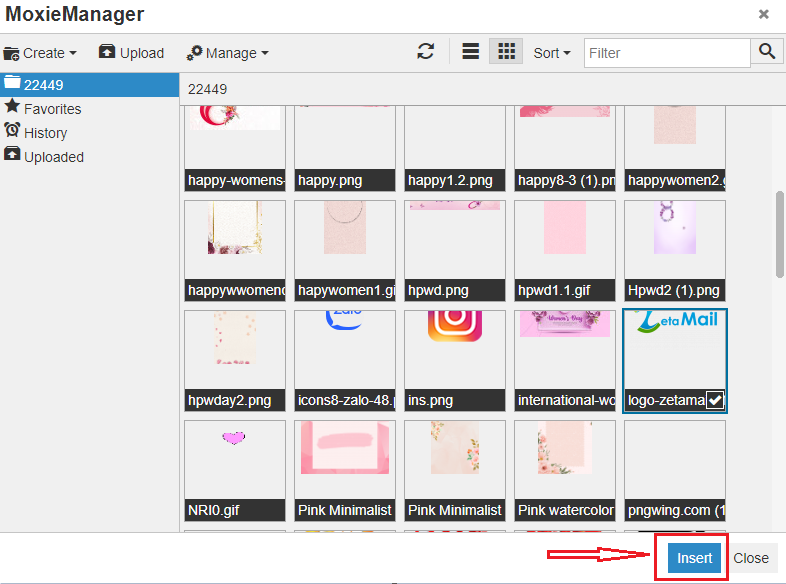Screen dimensions: 786x584
Task: Select the Pink watercolor thumbnail
Action: [565, 471]
